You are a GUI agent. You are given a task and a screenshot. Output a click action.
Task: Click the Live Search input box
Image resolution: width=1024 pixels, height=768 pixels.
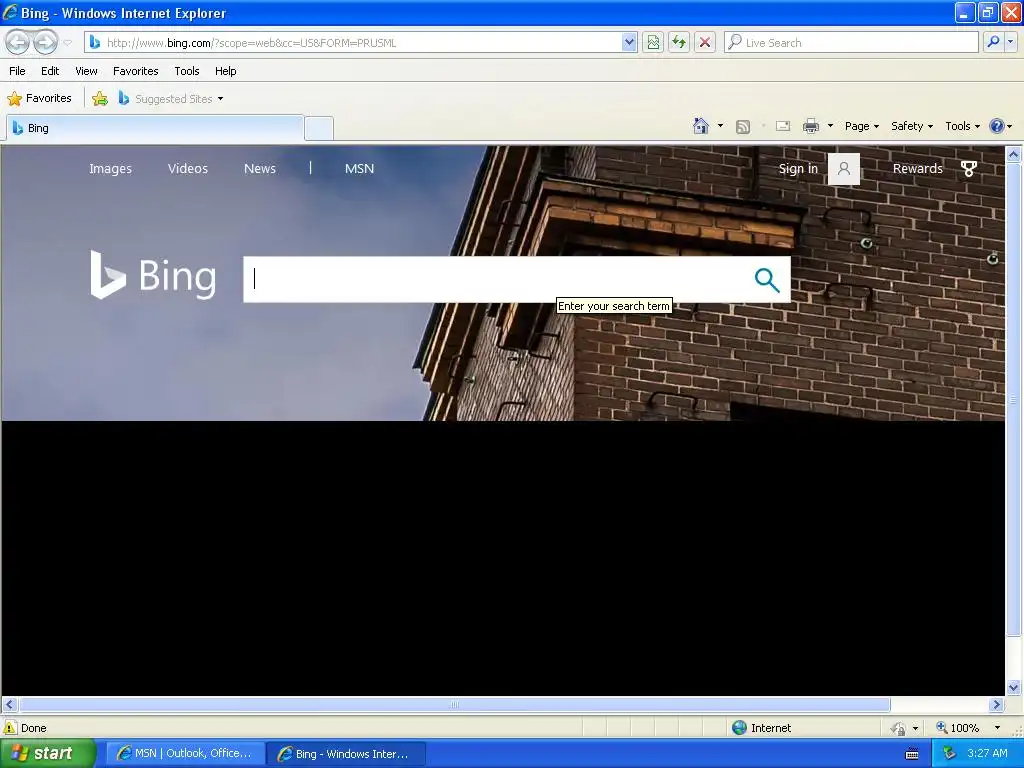[851, 43]
